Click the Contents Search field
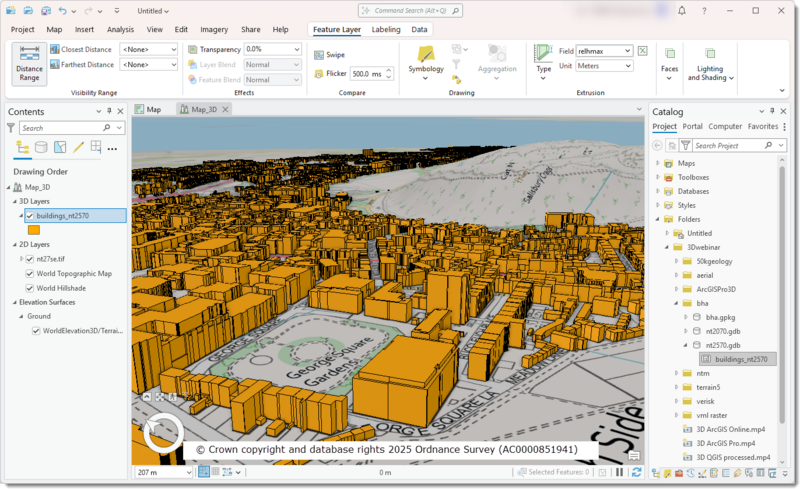The image size is (800, 489). coord(71,128)
